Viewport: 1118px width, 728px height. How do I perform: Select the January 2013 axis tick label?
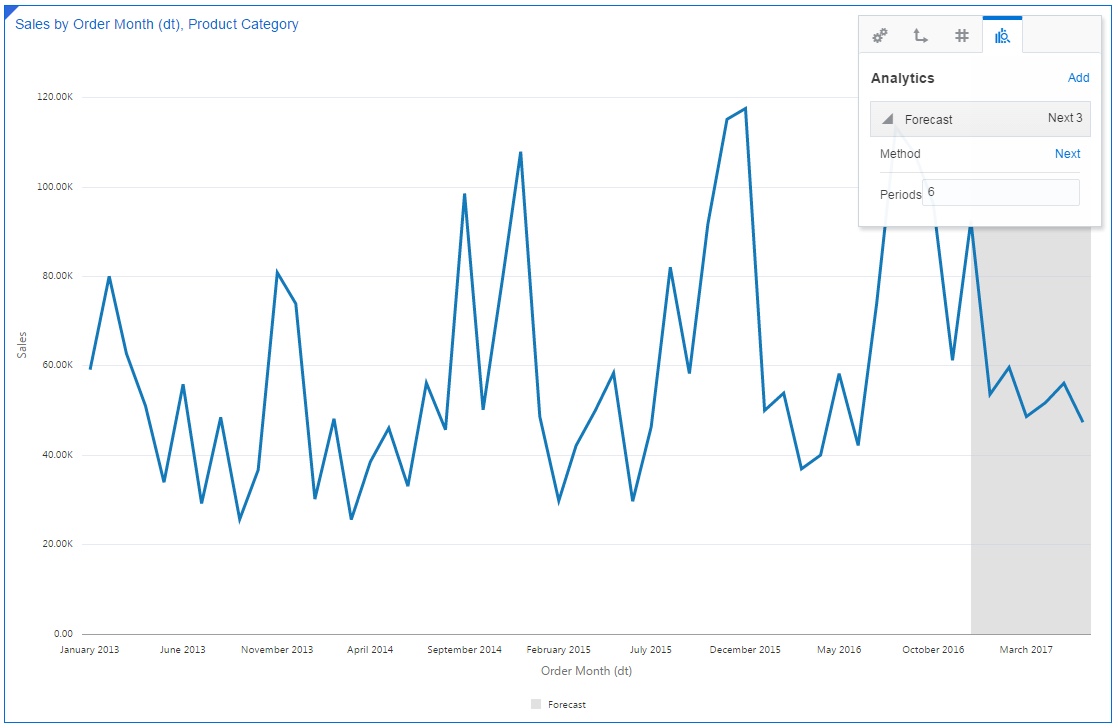[88, 649]
